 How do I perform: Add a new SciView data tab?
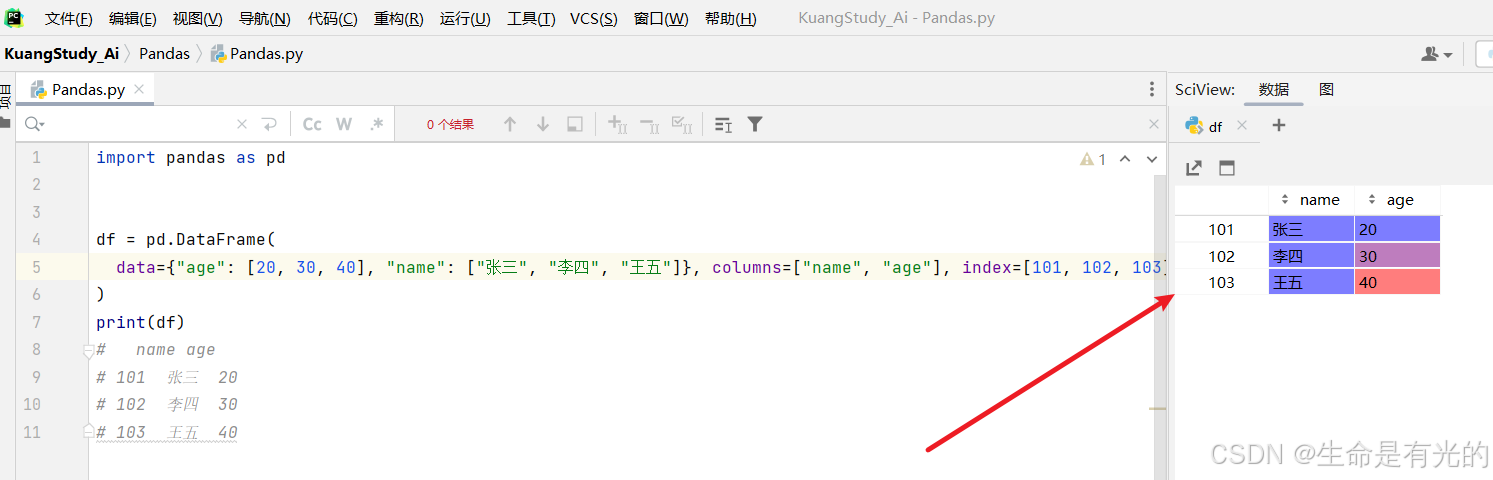(x=1278, y=125)
